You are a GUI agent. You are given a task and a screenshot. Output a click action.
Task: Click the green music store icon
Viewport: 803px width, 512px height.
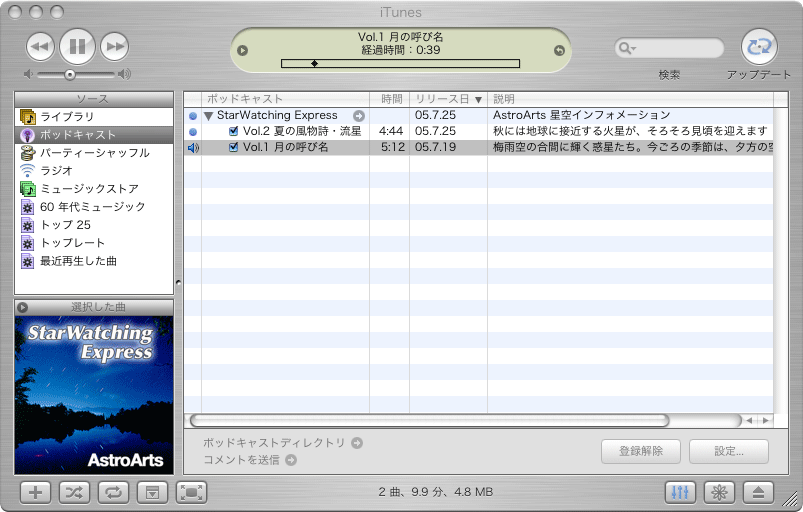coord(28,189)
